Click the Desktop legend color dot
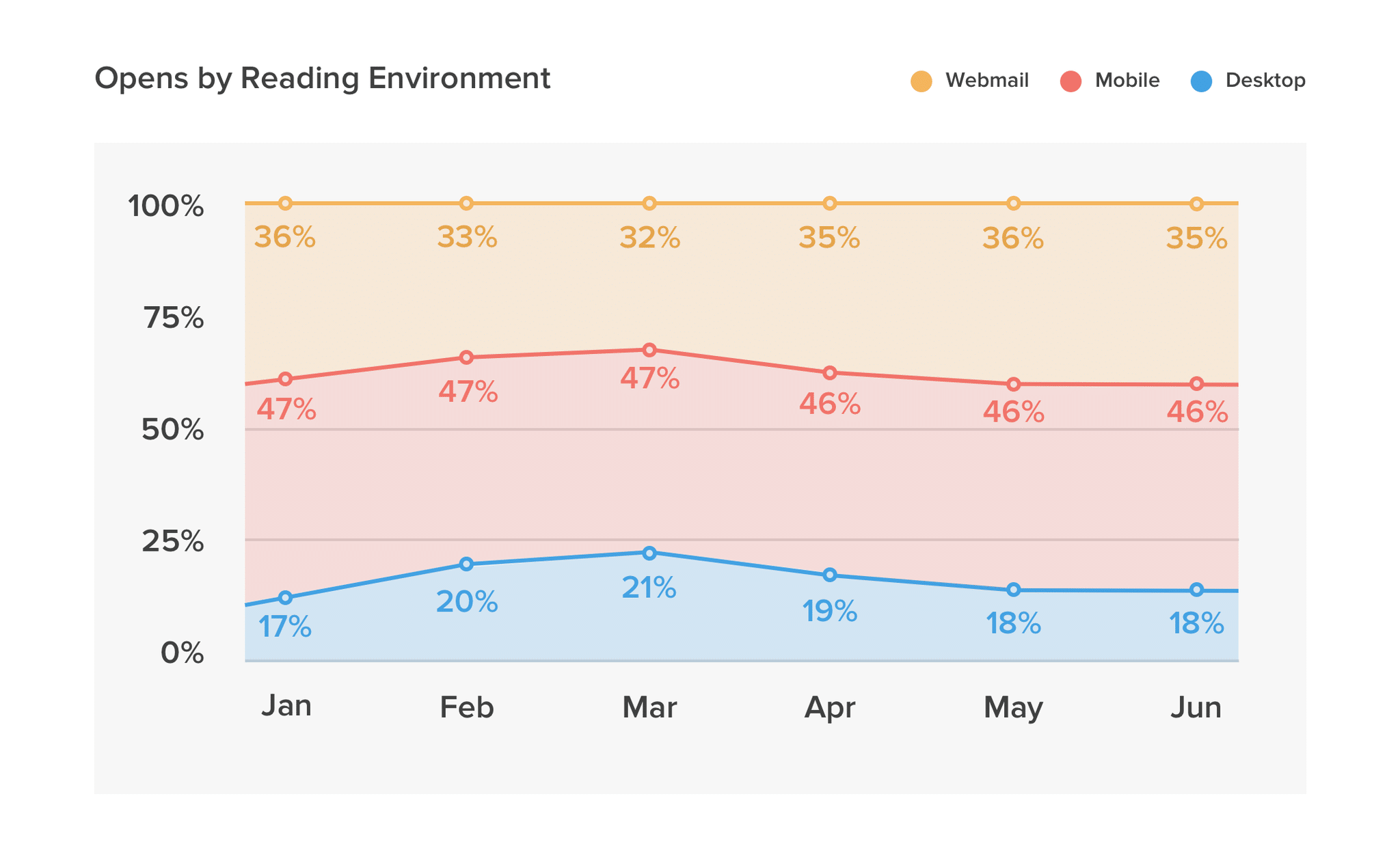Screen dimensions: 1400x848 [1201, 81]
